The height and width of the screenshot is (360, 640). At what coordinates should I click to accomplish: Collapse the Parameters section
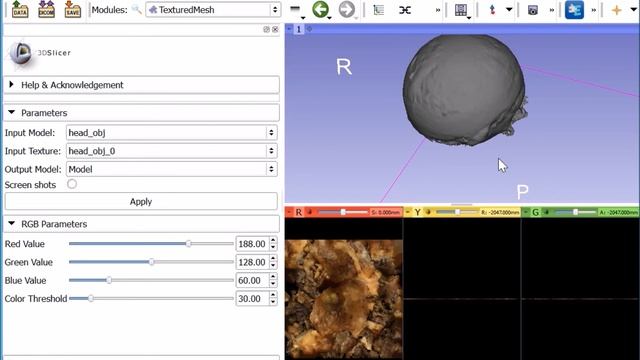141,113
